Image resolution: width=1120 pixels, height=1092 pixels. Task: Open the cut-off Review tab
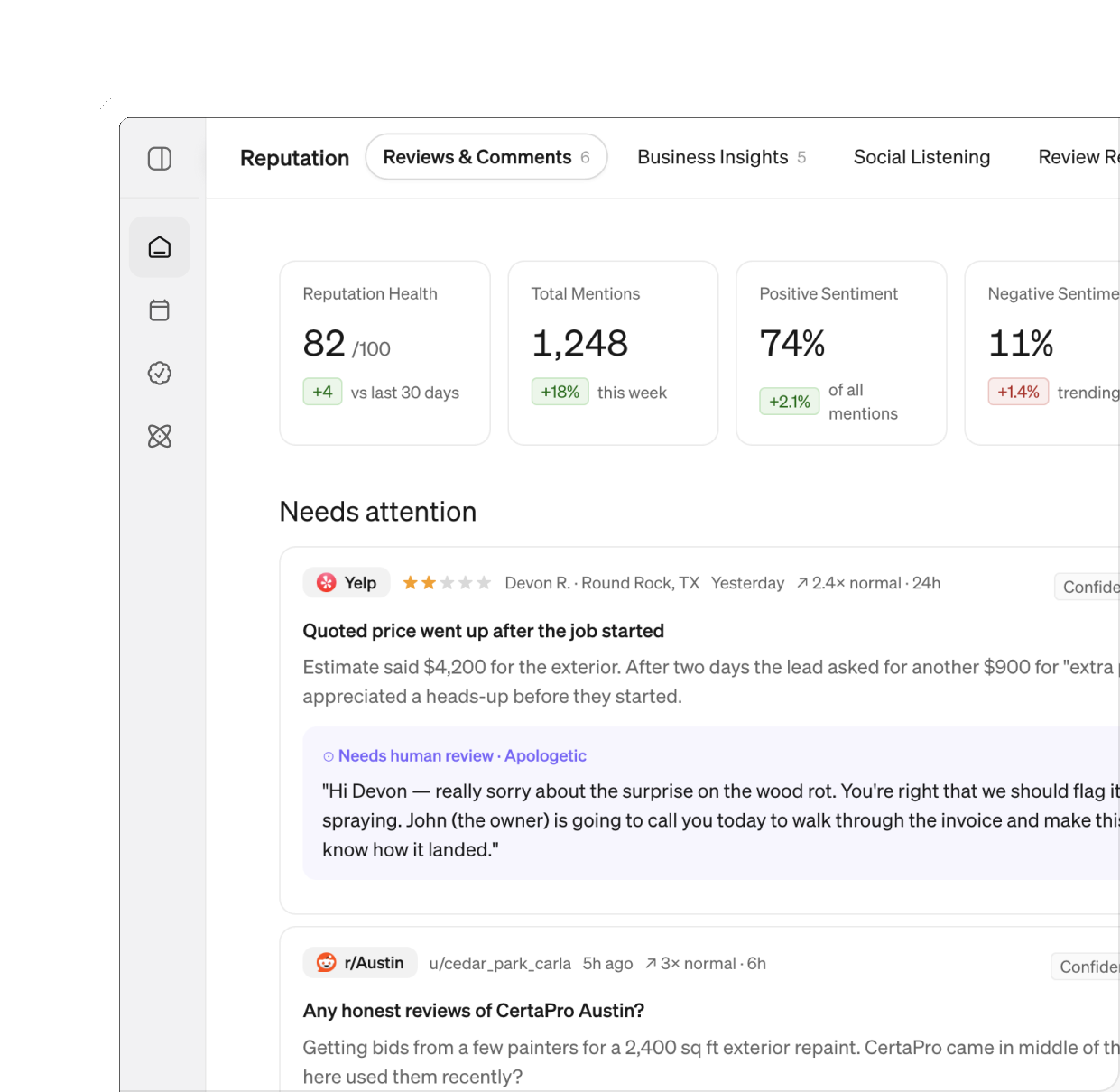(1078, 157)
